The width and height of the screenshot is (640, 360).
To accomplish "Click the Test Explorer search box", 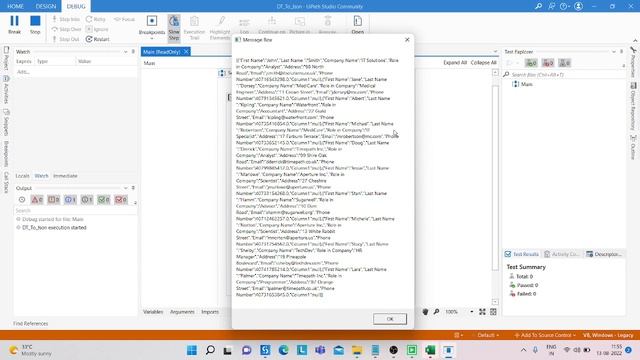I will (563, 75).
